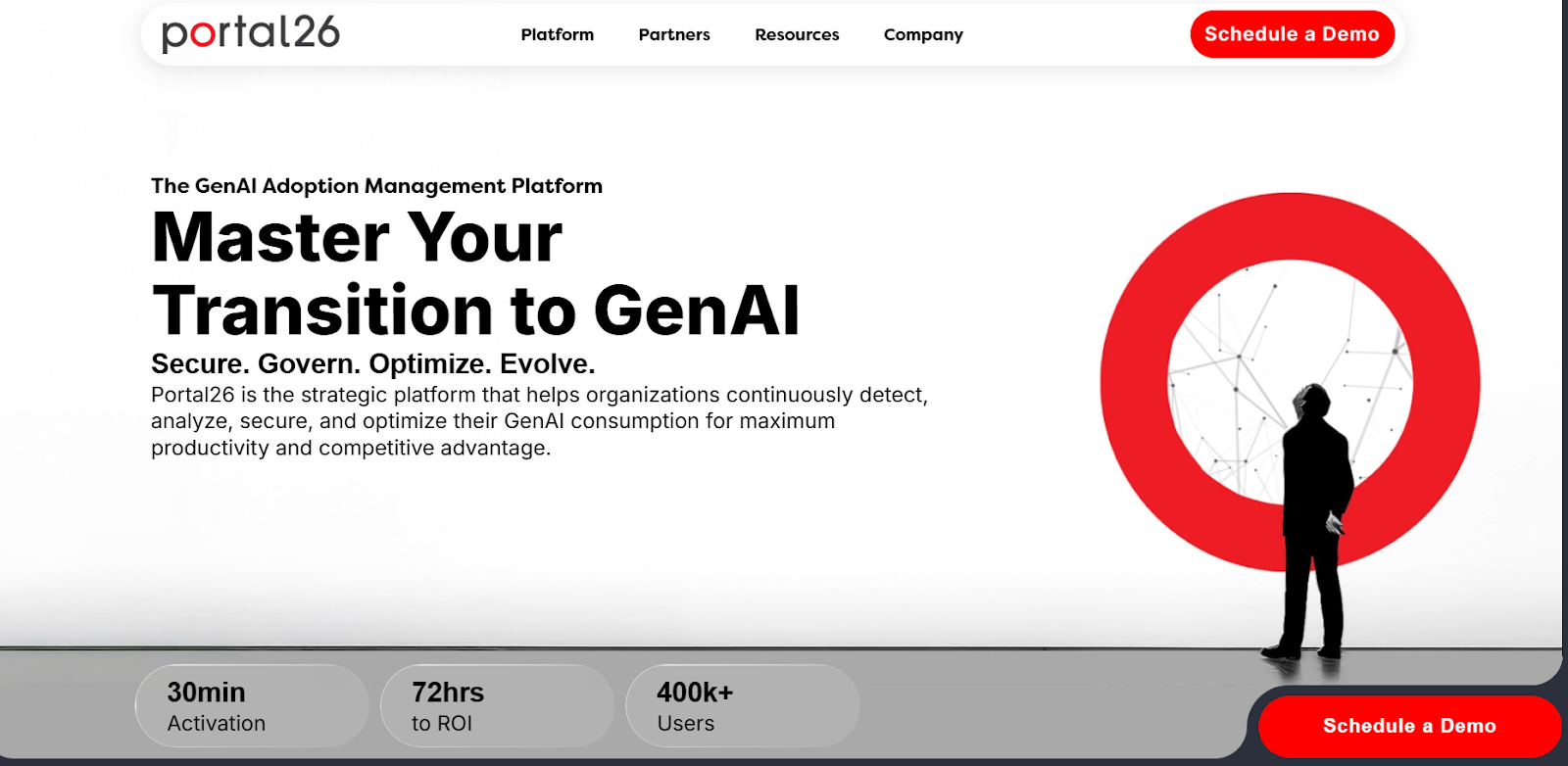Click 'The GenAI Adoption Management Platform' text

[x=376, y=186]
